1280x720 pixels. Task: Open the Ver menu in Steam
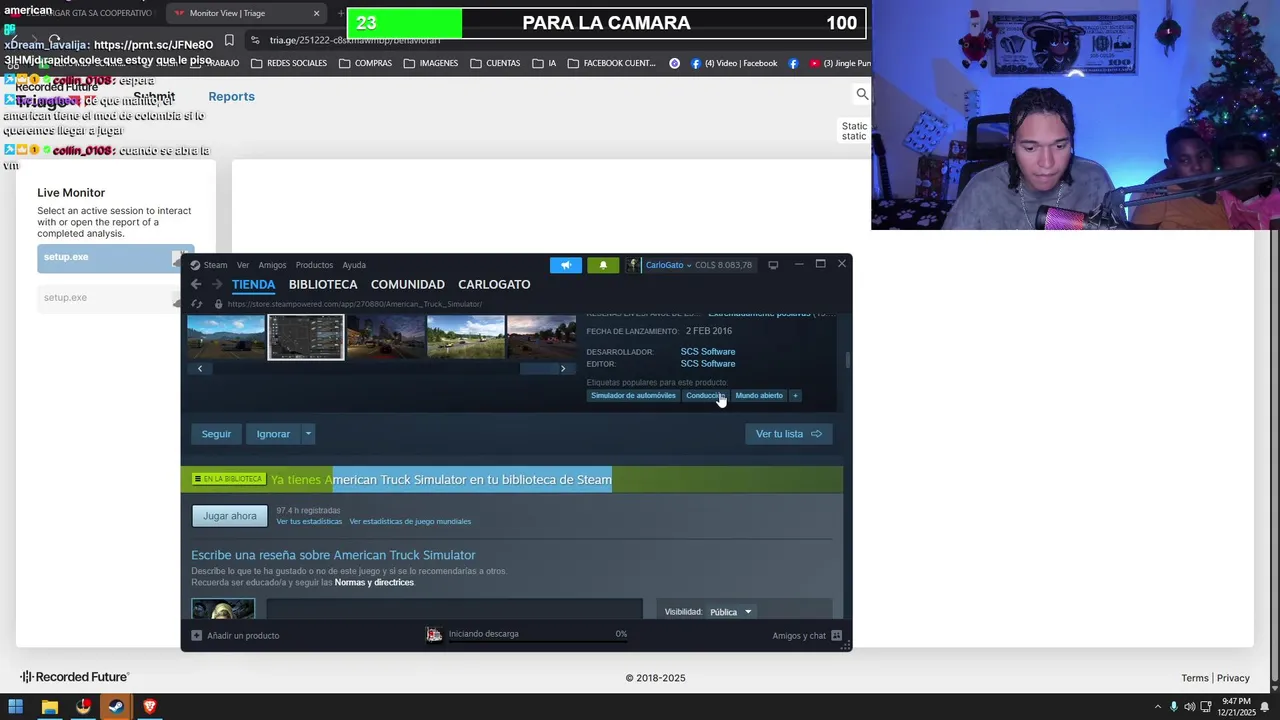click(243, 265)
